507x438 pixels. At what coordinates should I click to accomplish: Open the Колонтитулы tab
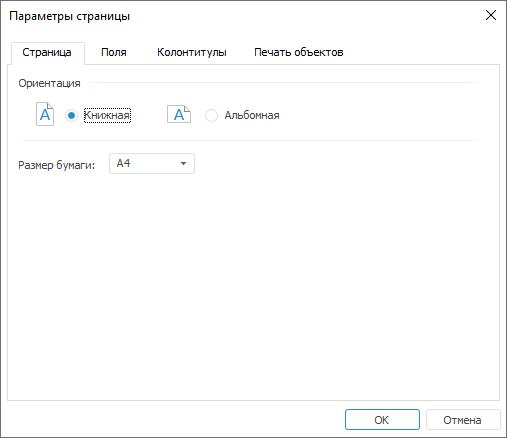pos(192,52)
